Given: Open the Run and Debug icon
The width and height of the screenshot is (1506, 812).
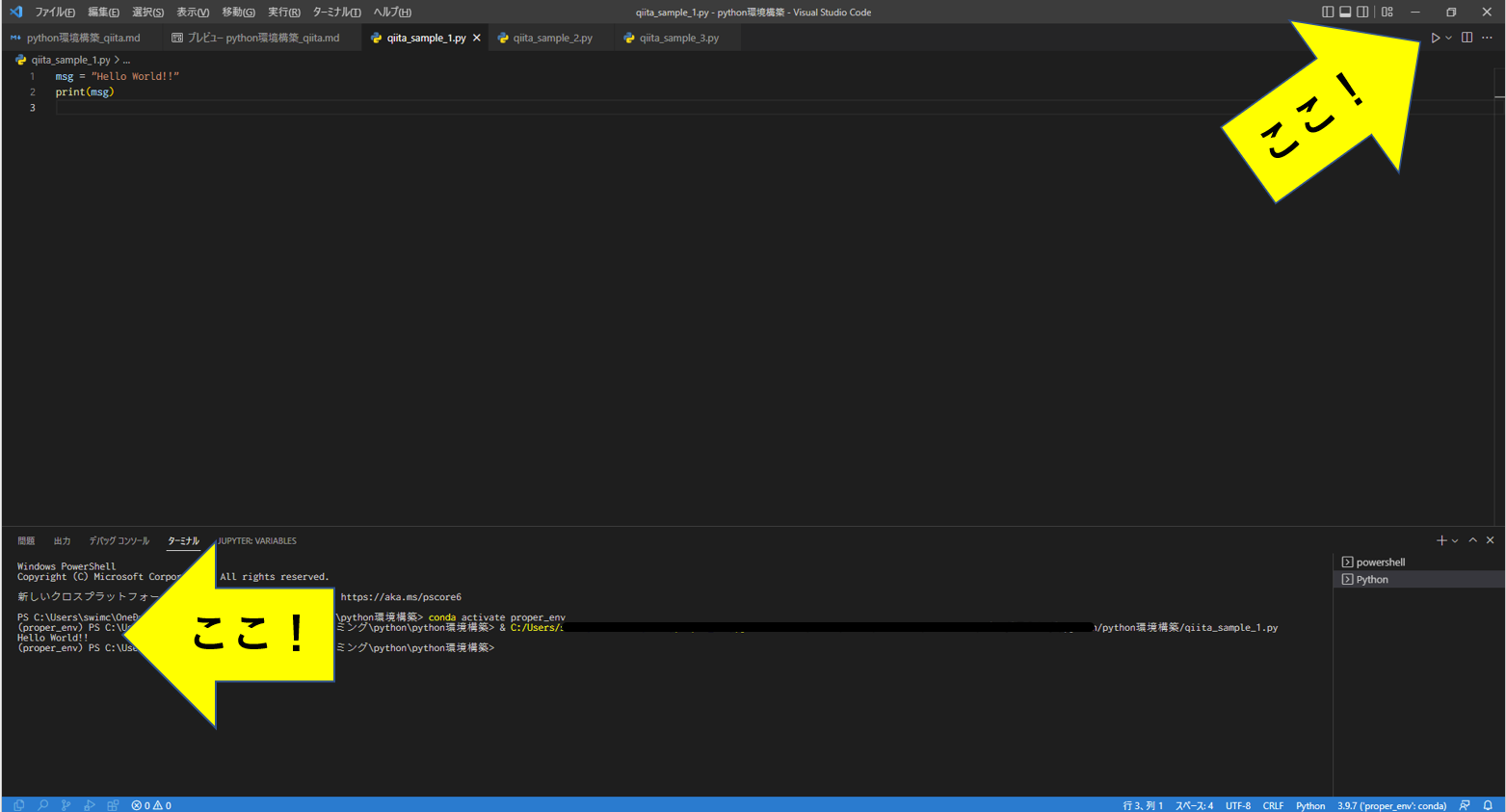Looking at the screenshot, I should tap(89, 805).
